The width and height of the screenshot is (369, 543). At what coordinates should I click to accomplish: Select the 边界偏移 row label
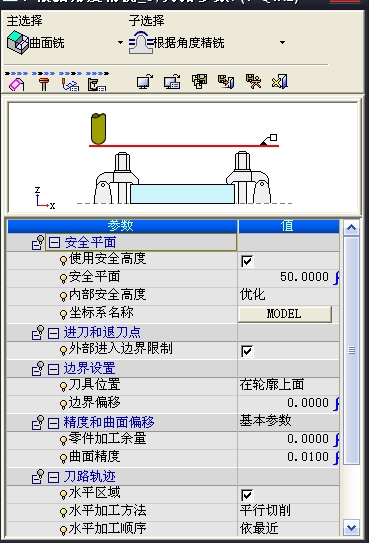[x=94, y=403]
